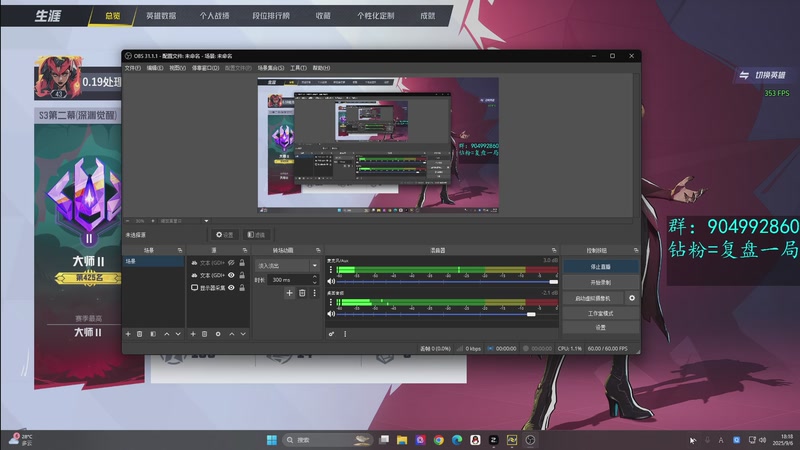800x450 pixels.
Task: Undock the Sources panel
Action: tap(245, 250)
